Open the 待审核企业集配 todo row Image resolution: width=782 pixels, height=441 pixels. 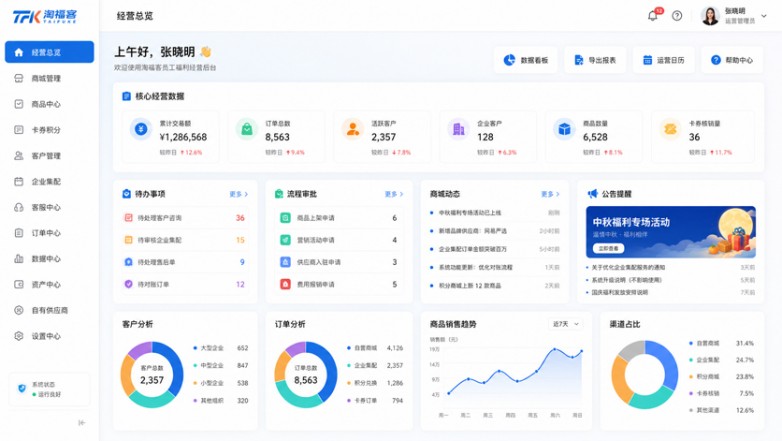(185, 240)
